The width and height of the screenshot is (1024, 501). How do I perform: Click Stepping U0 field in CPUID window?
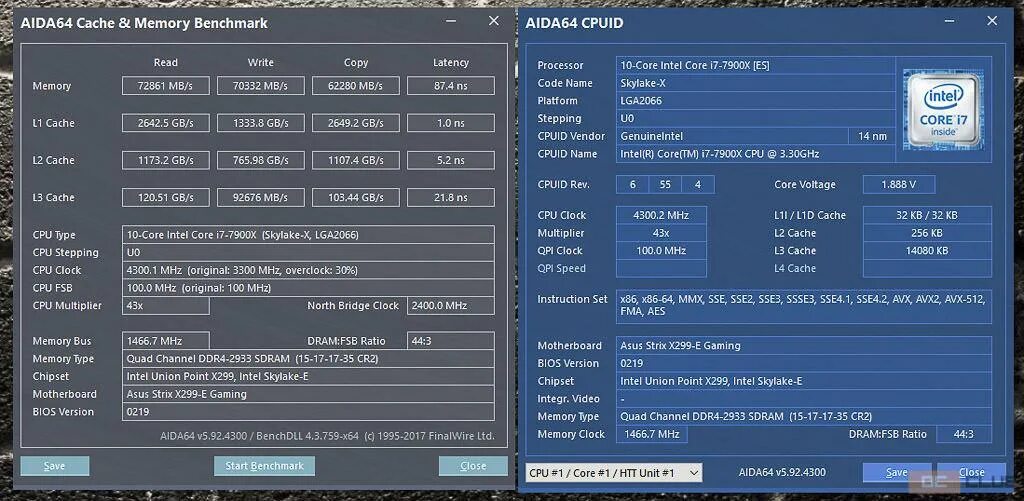pos(756,118)
